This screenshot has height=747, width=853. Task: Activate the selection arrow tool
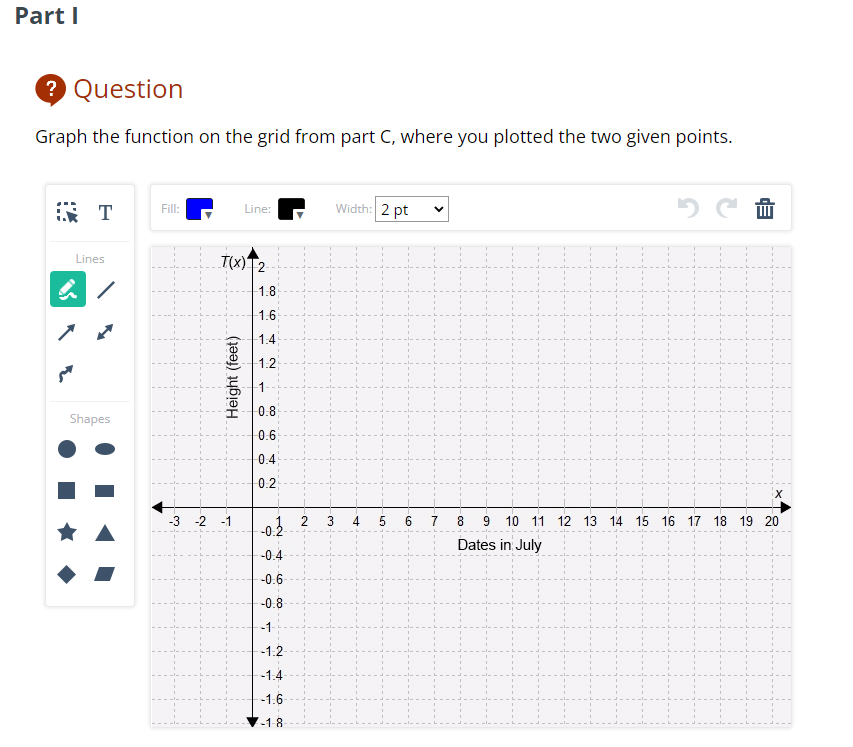[x=66, y=211]
